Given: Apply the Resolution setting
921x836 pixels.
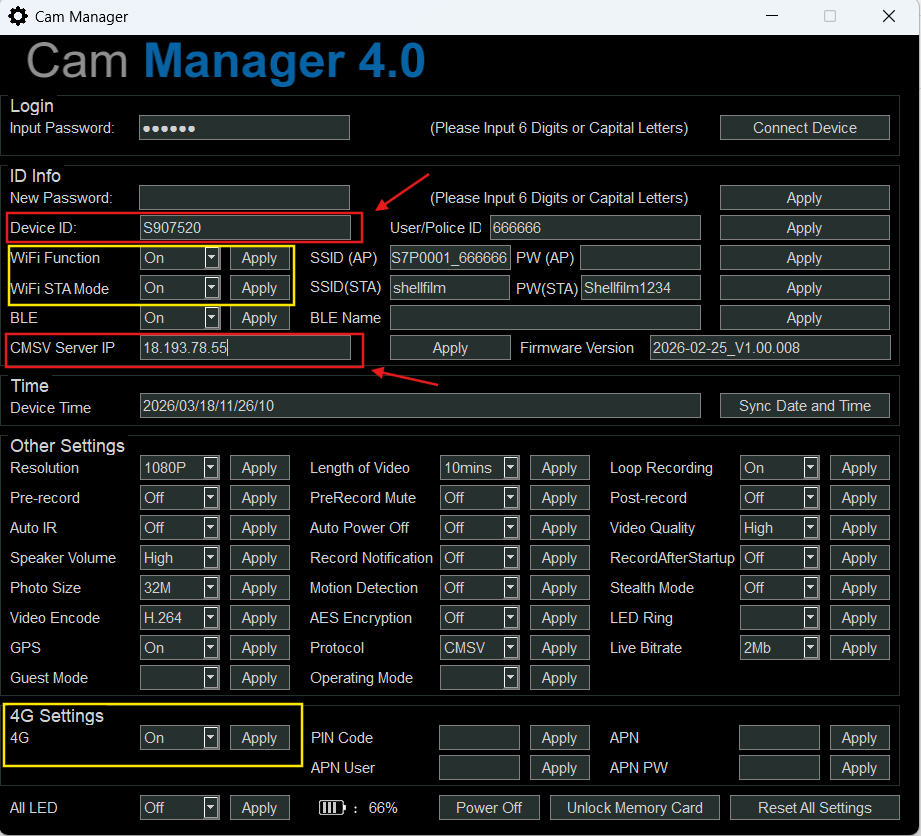Looking at the screenshot, I should (260, 468).
